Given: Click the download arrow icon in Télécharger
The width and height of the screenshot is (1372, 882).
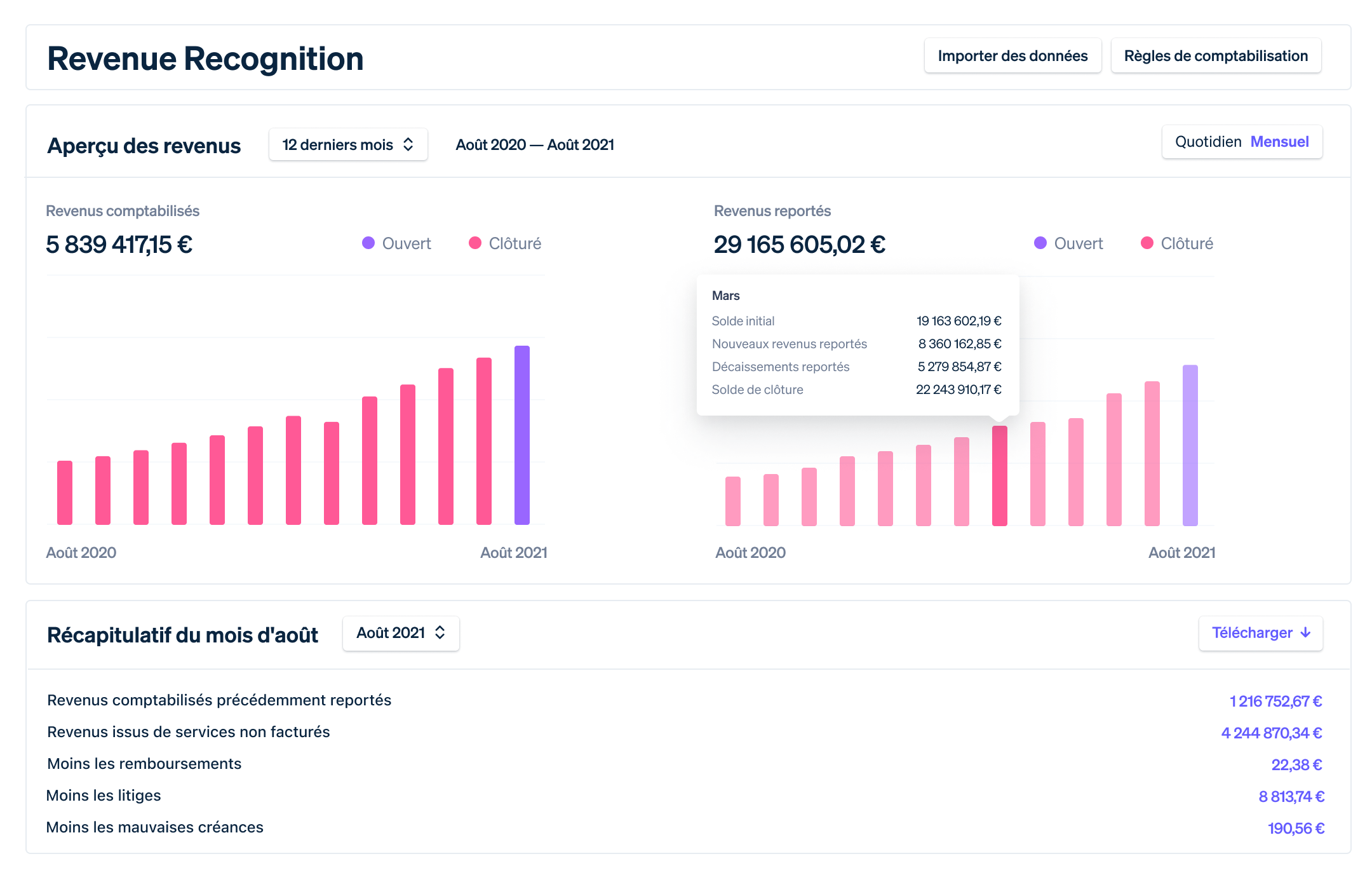Looking at the screenshot, I should tap(1306, 633).
